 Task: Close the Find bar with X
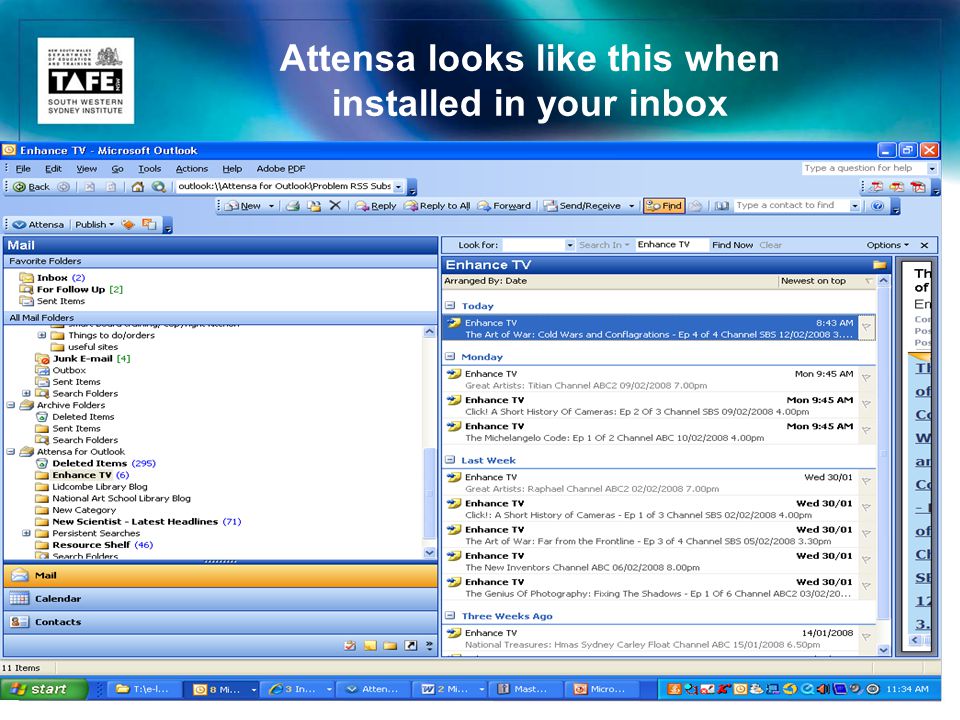(924, 245)
